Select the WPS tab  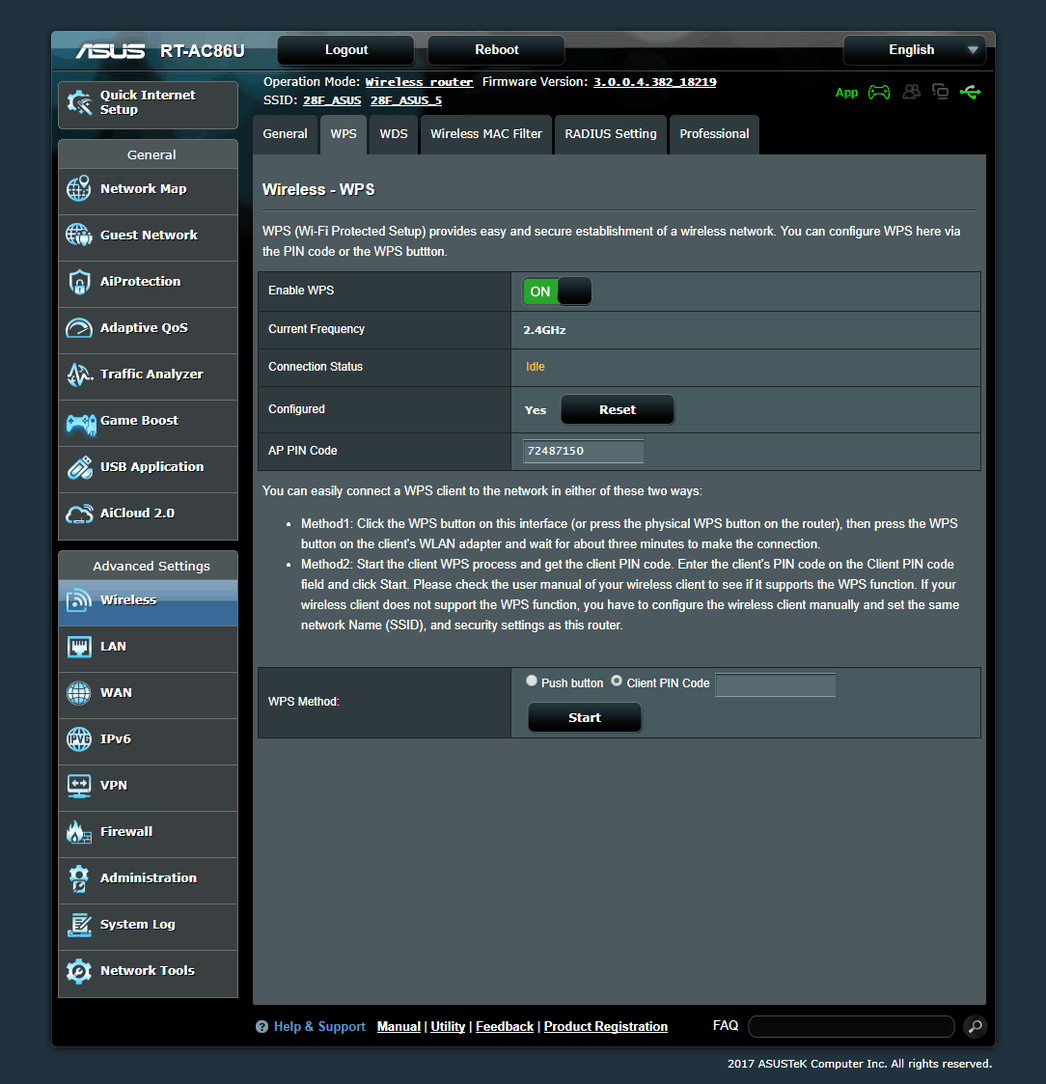[344, 134]
